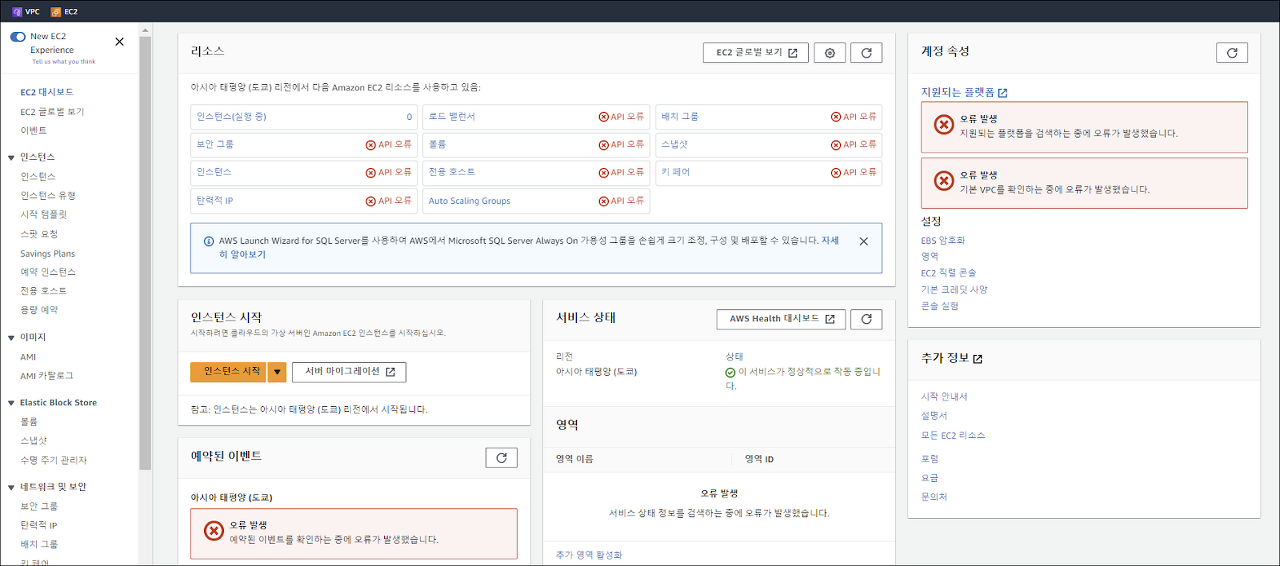Open EC2 대시보드 in sidebar

pyautogui.click(x=47, y=92)
